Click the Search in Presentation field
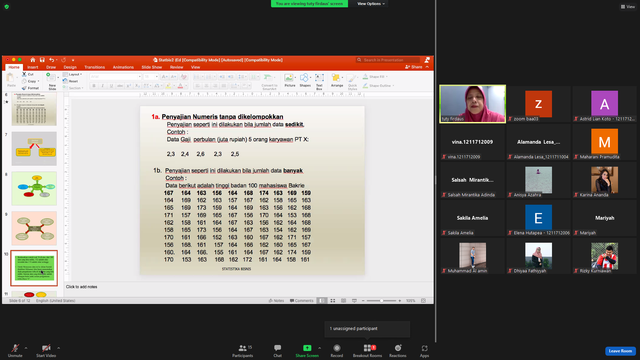 tap(388, 60)
